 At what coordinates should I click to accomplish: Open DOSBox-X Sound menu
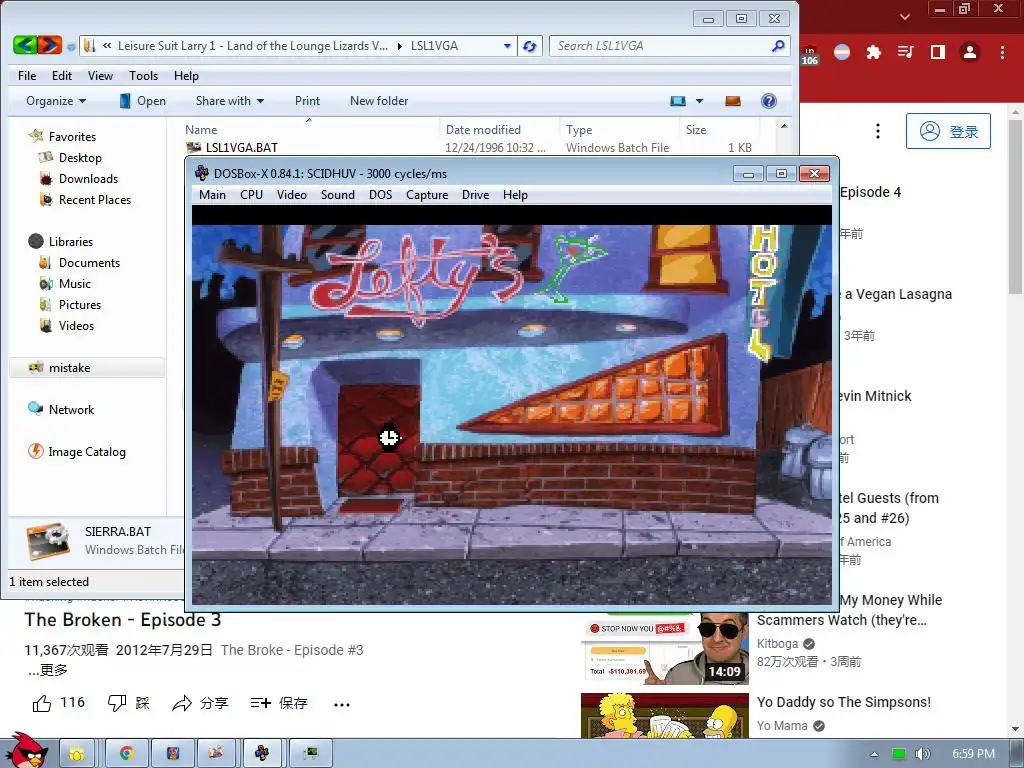point(338,195)
